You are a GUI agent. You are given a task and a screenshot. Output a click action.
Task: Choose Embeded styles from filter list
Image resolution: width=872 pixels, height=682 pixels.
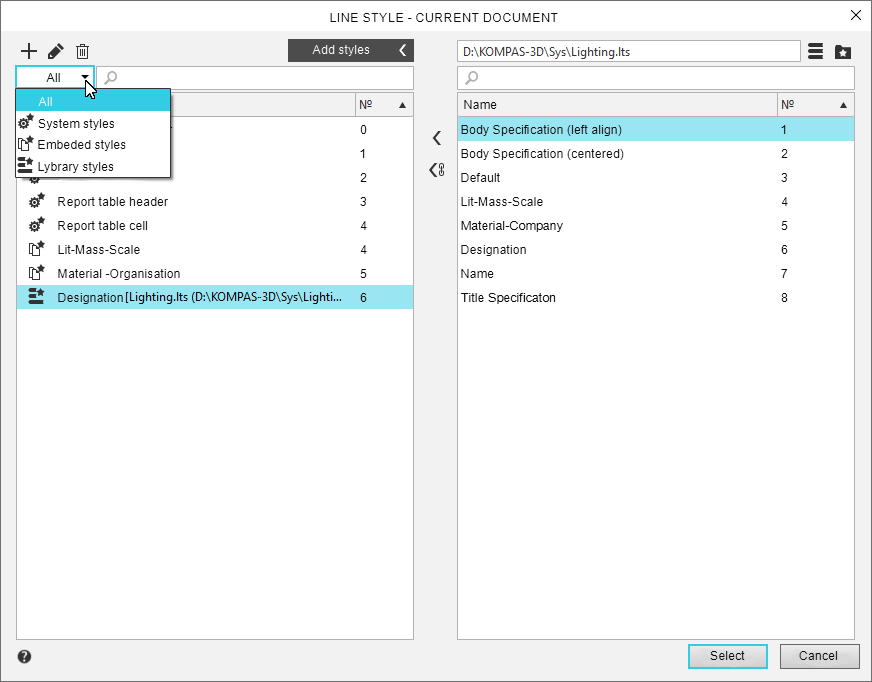81,145
